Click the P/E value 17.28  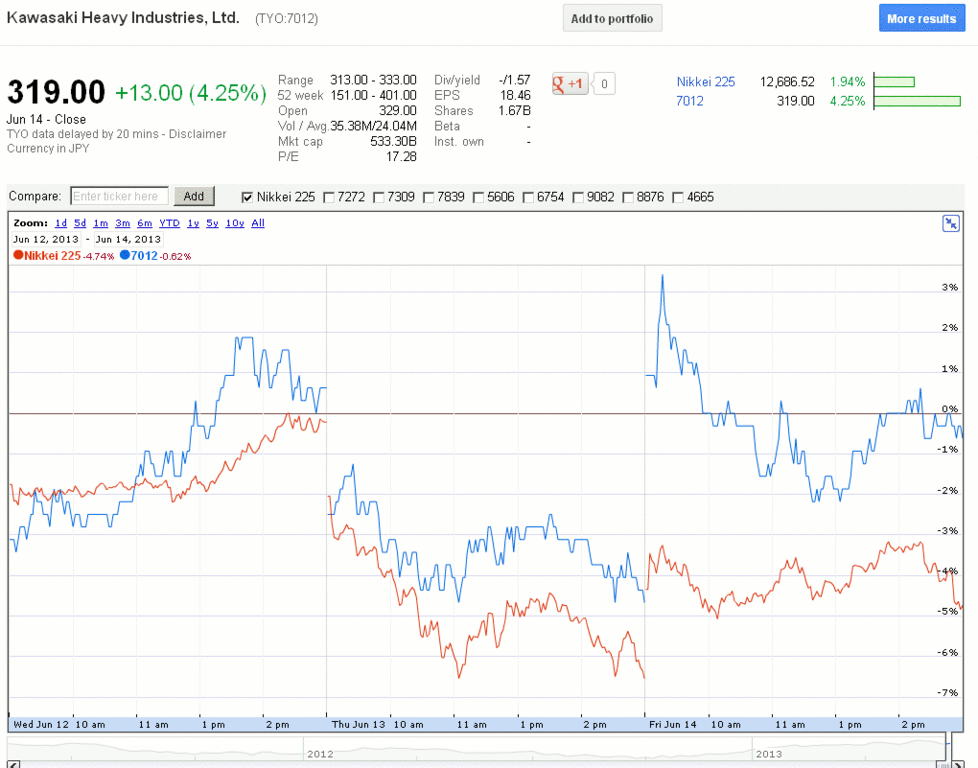coord(401,157)
